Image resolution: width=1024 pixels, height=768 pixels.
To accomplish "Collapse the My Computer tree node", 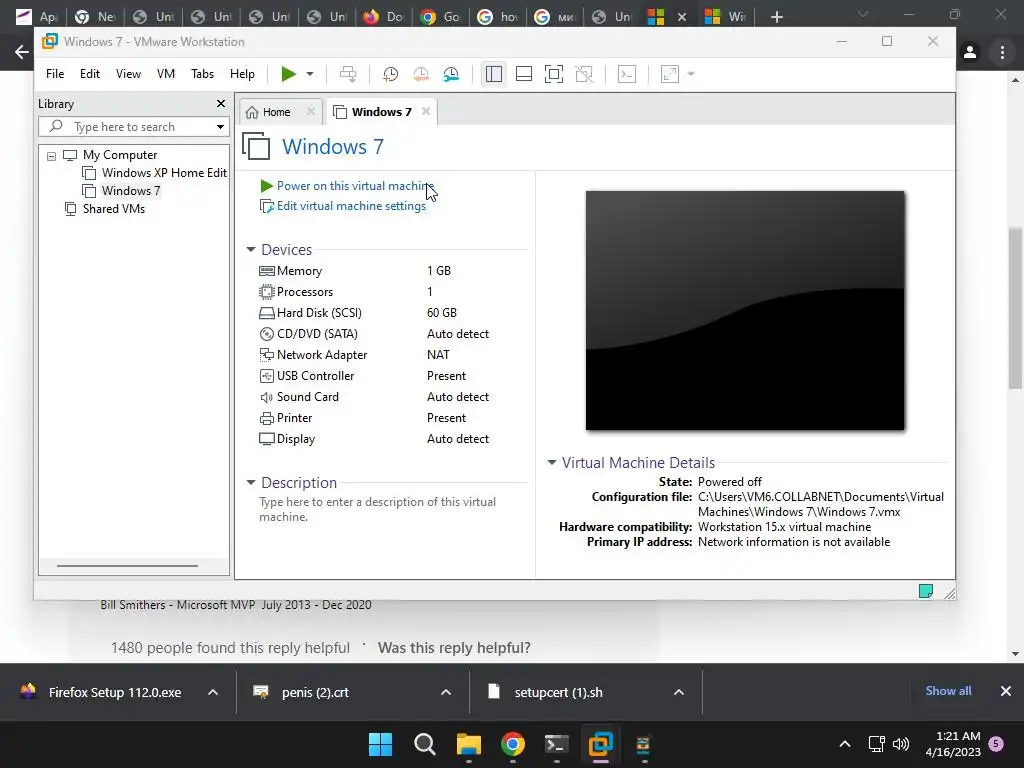I will (52, 156).
